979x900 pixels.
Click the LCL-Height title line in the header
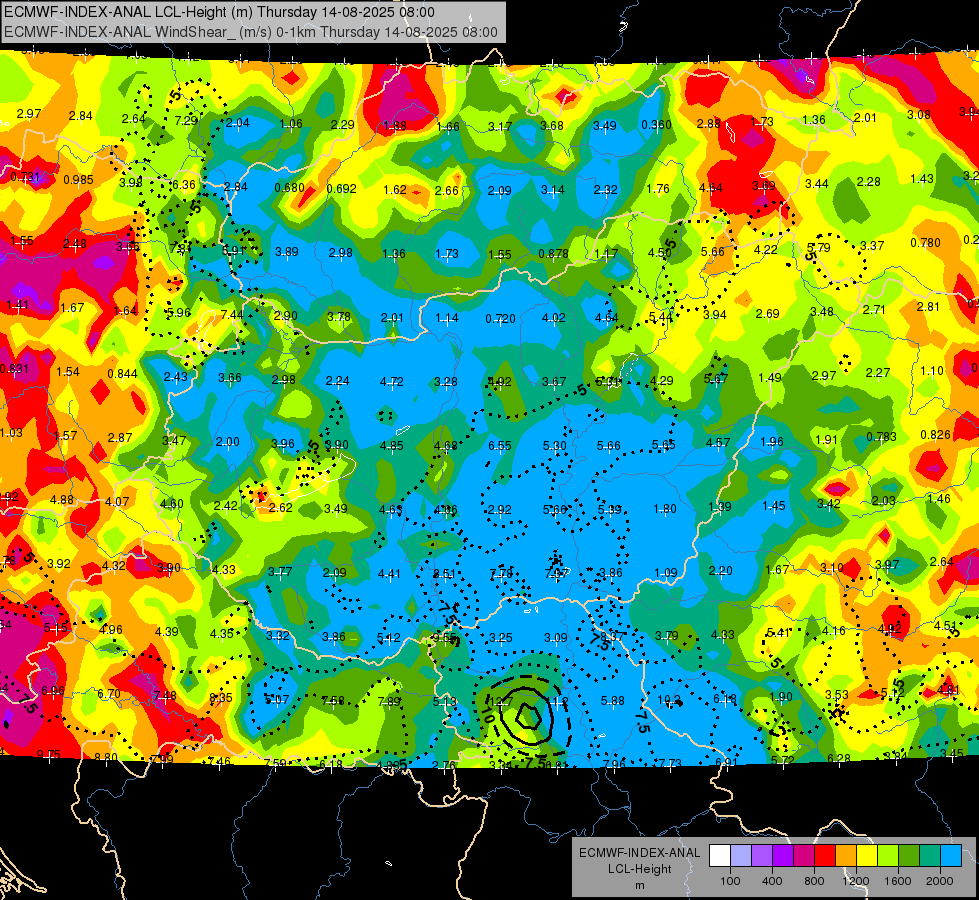[219, 12]
